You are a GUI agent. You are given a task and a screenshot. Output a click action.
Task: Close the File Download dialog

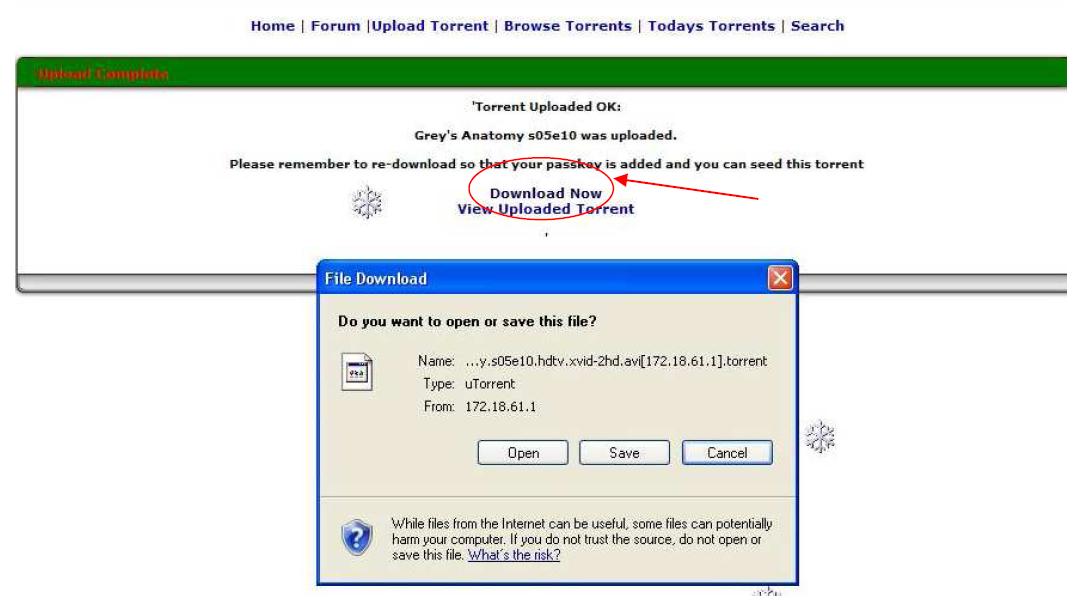[x=780, y=278]
